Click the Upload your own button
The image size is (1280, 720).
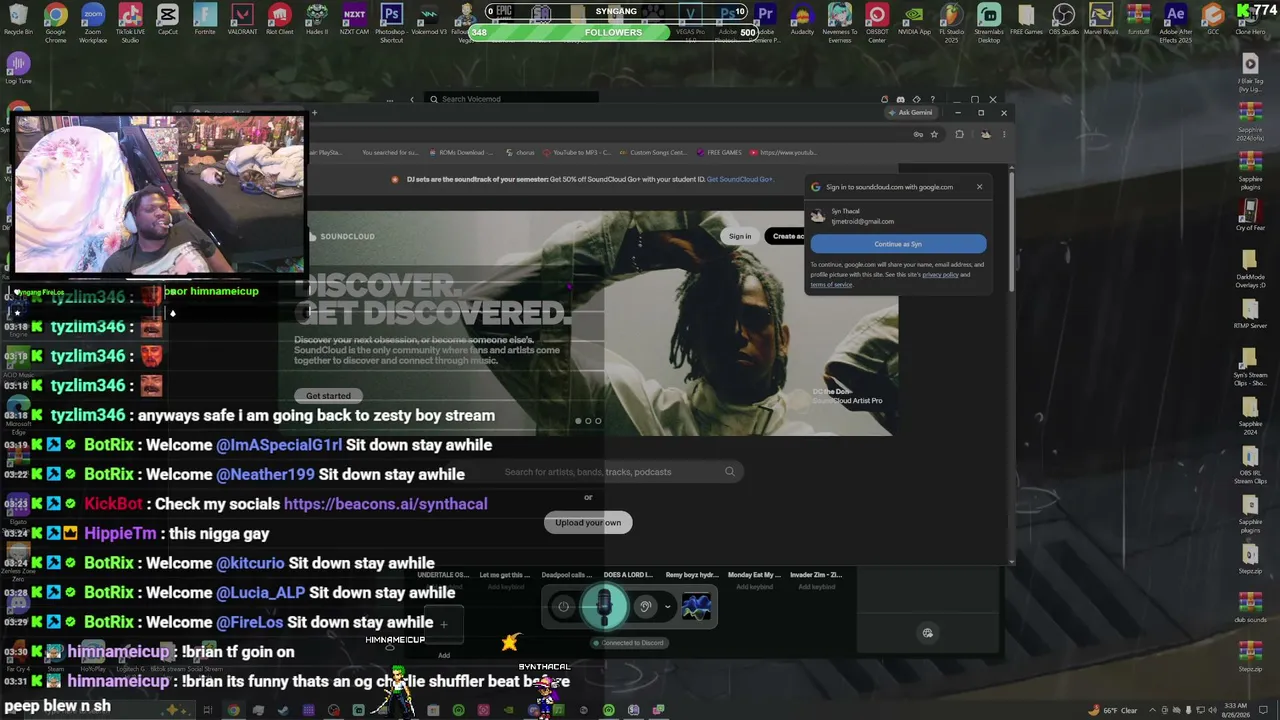click(x=588, y=523)
